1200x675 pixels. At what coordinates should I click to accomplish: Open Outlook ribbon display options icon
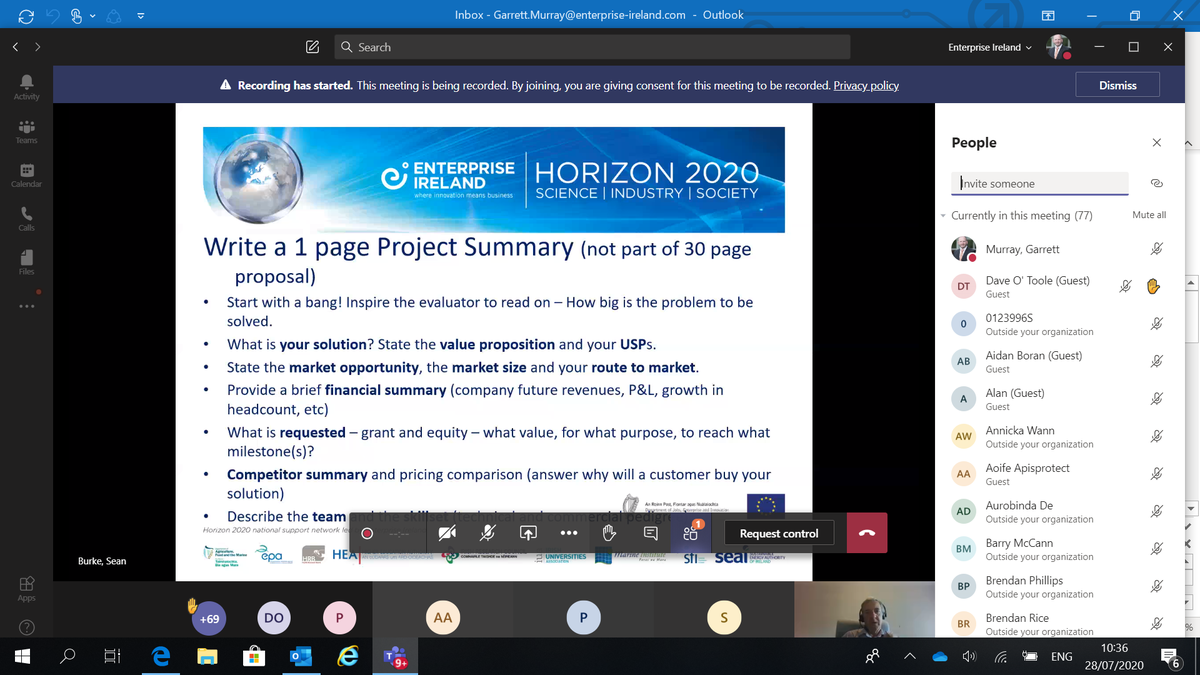(x=1047, y=15)
